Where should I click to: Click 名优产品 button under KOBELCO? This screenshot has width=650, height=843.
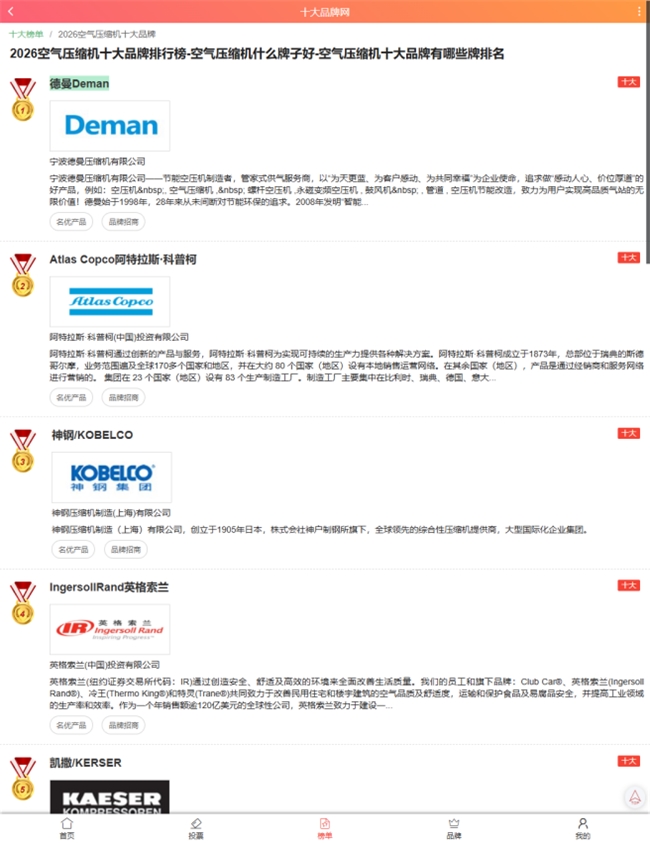(x=73, y=549)
